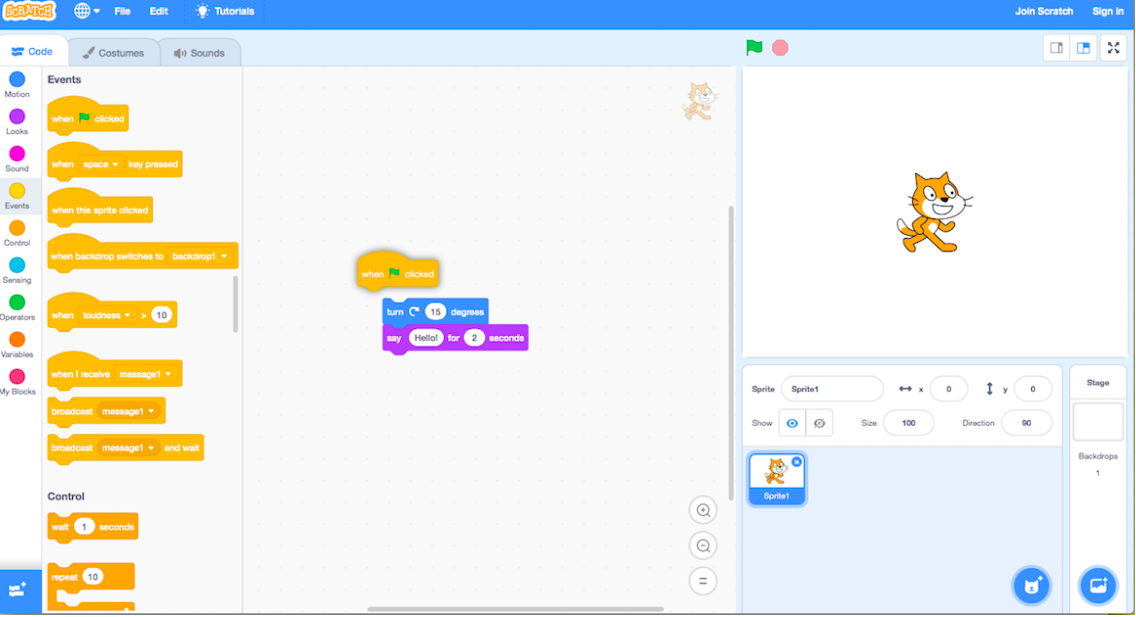Click the workspace horizontal scrollbar
The height and width of the screenshot is (617, 1136).
515,609
